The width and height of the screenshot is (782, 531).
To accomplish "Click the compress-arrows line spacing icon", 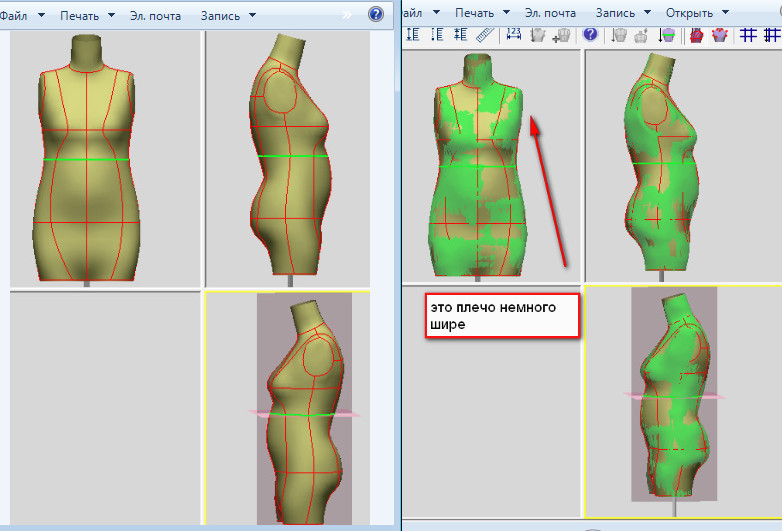I will (x=460, y=35).
